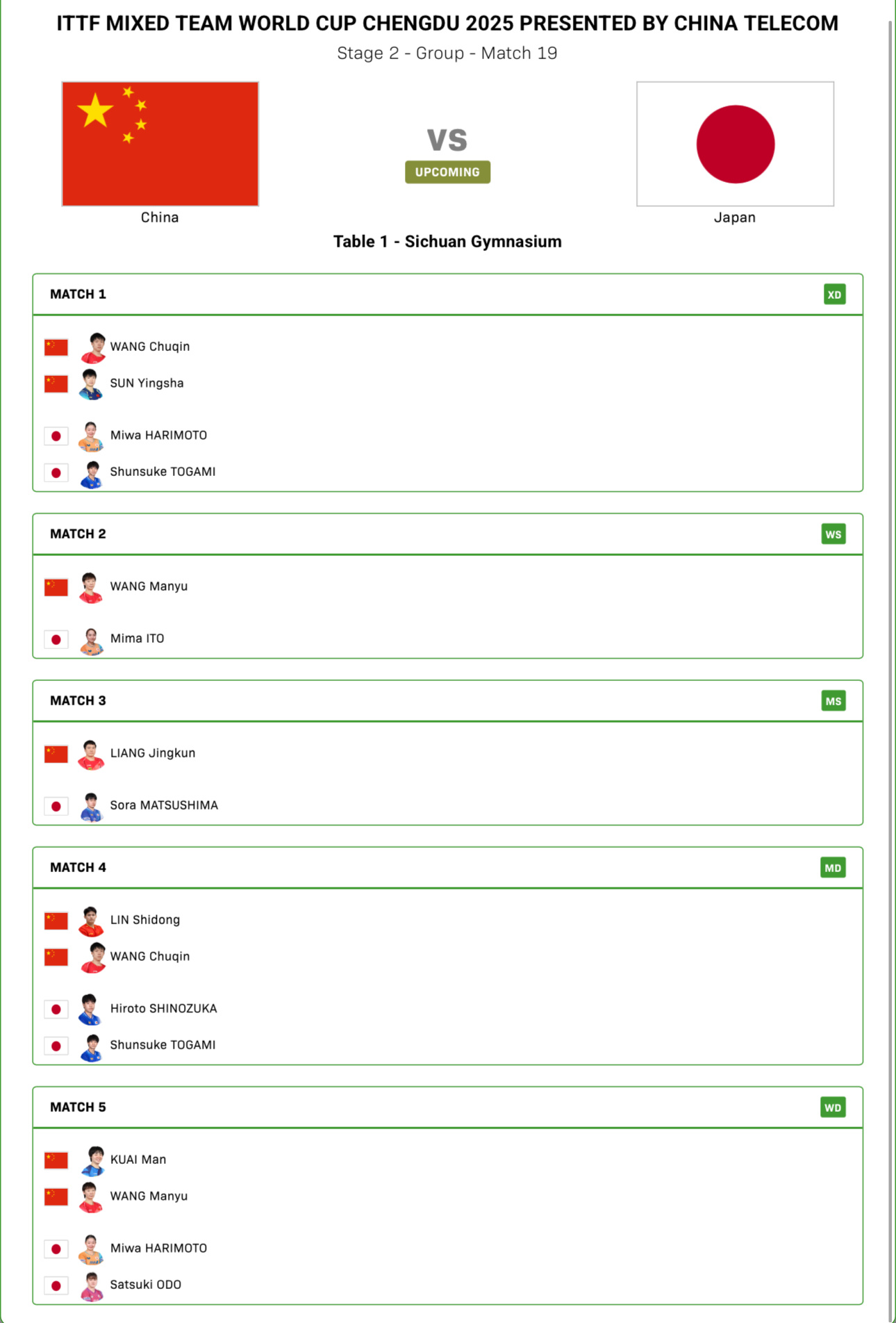
Task: Click WANG Chuqin's avatar in Match 1
Action: pyautogui.click(x=92, y=348)
